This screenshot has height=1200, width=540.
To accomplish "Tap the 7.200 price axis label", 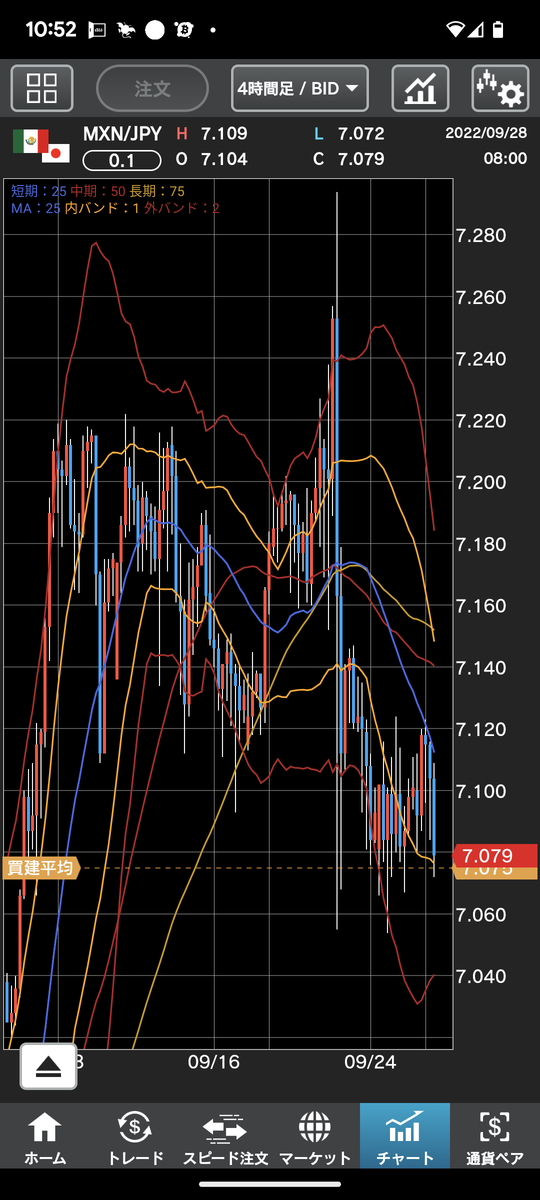I will point(481,482).
